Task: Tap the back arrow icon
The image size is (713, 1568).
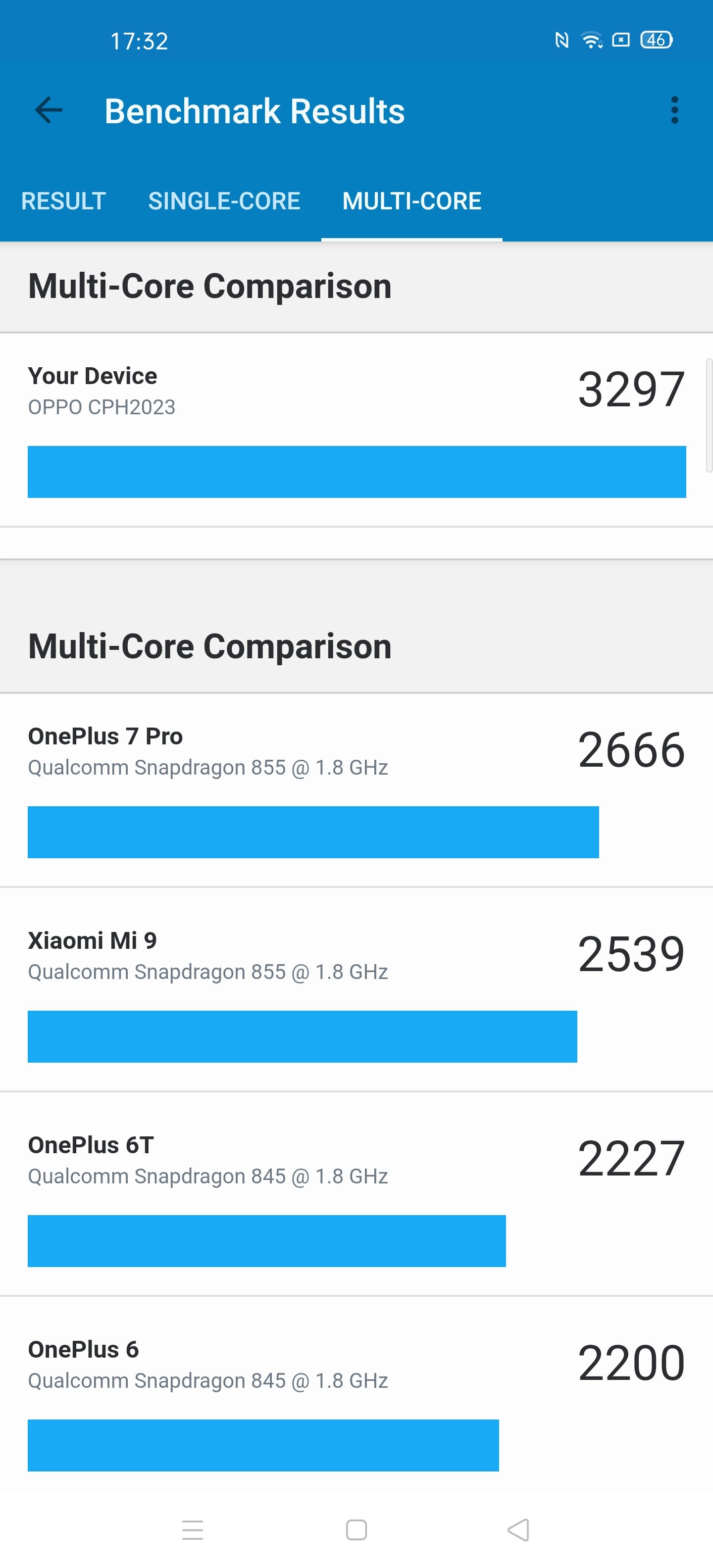Action: point(49,111)
